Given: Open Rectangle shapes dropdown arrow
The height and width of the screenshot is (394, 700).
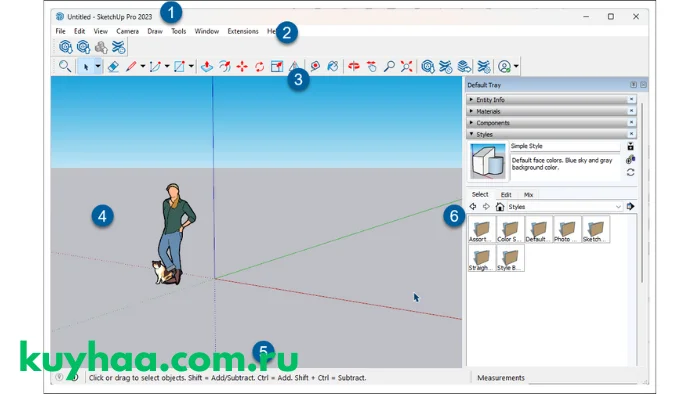Looking at the screenshot, I should [x=191, y=66].
